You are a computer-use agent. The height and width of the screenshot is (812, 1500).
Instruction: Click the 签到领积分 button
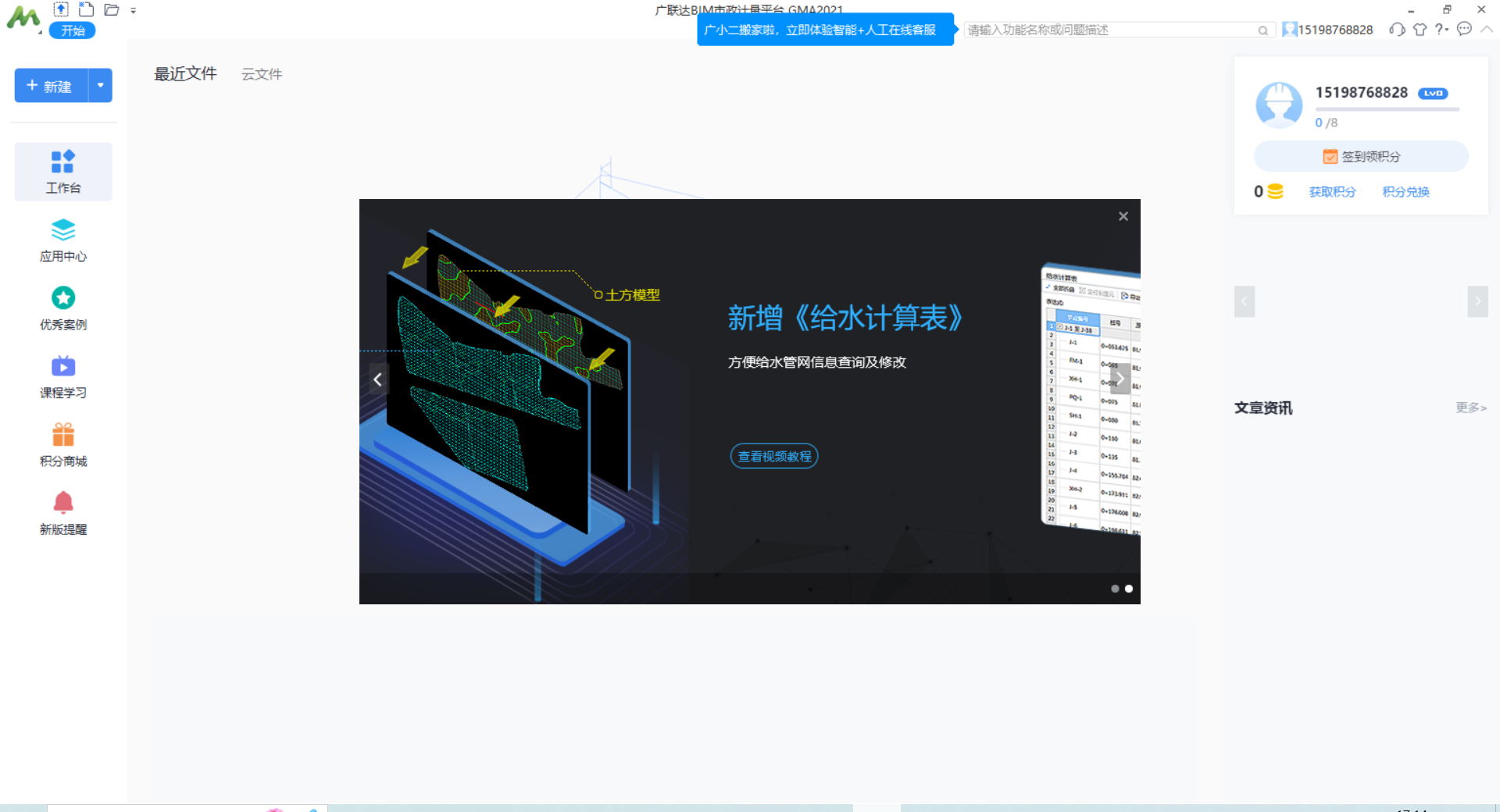point(1361,156)
